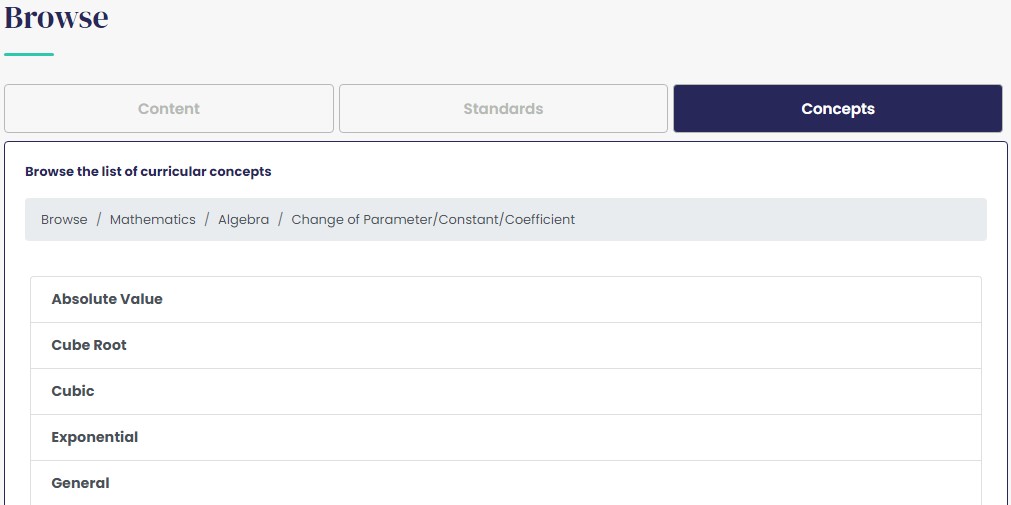The height and width of the screenshot is (505, 1011).
Task: Open the Absolute Value concept
Action: tap(107, 299)
